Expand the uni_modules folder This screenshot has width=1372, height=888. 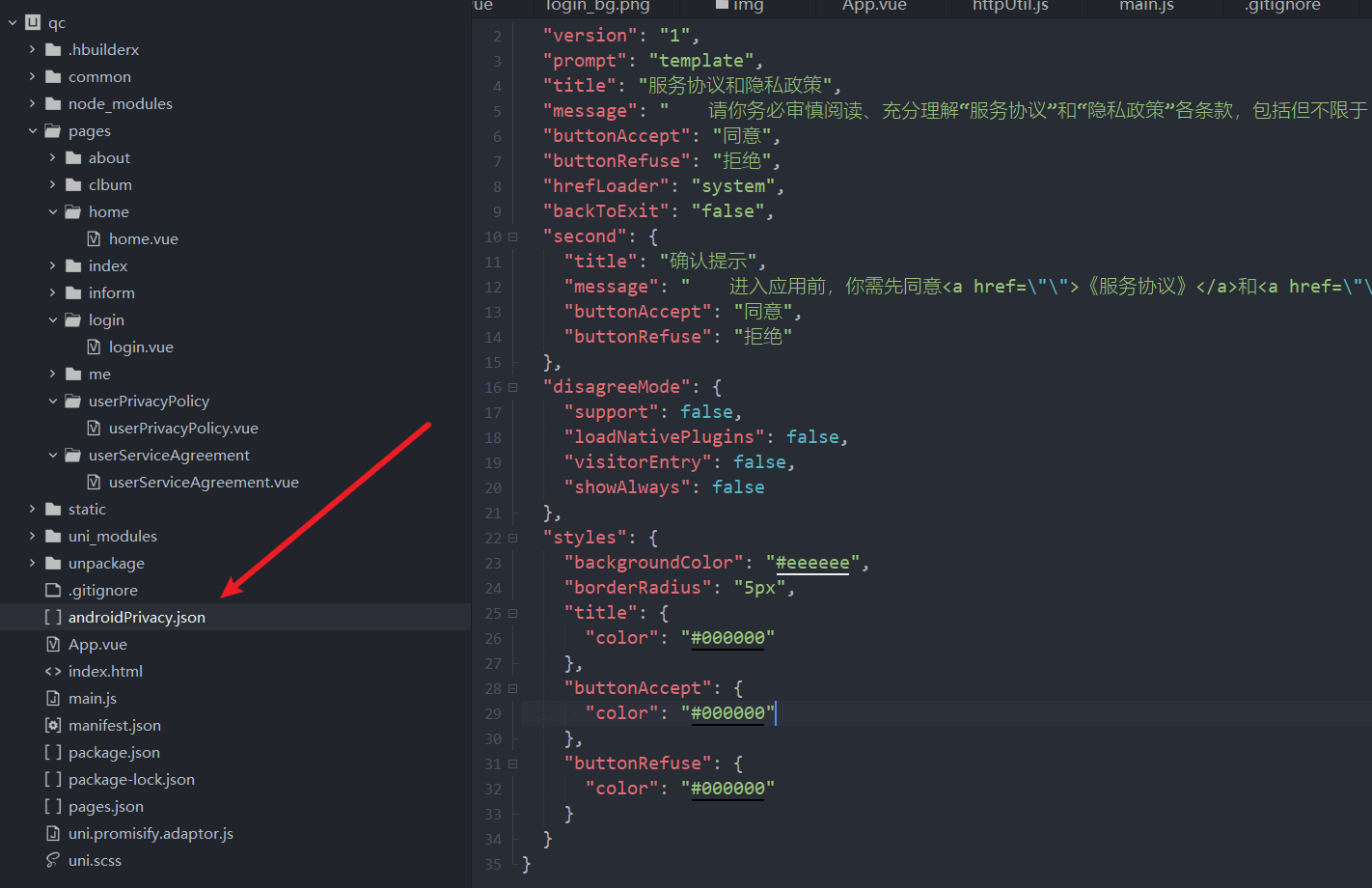point(32,536)
